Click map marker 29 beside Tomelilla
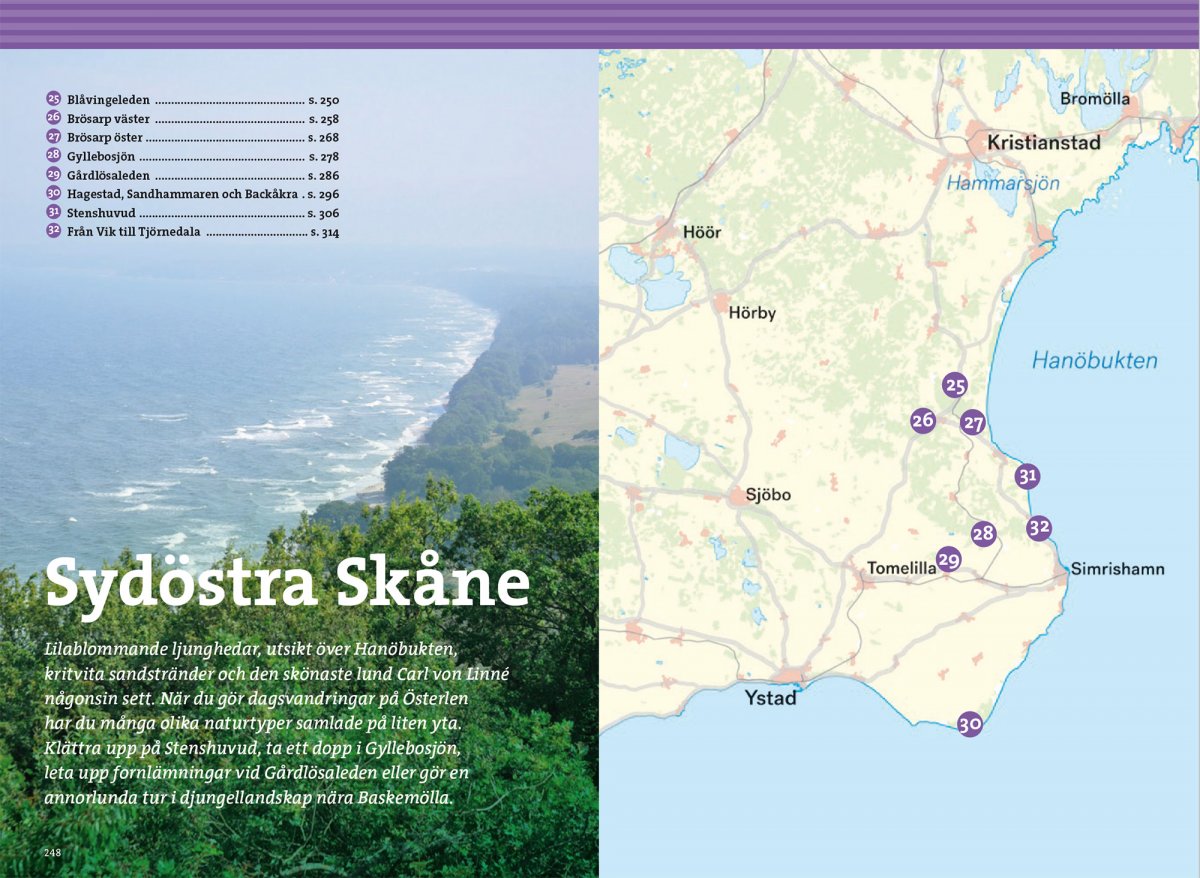The image size is (1200, 878). (948, 560)
